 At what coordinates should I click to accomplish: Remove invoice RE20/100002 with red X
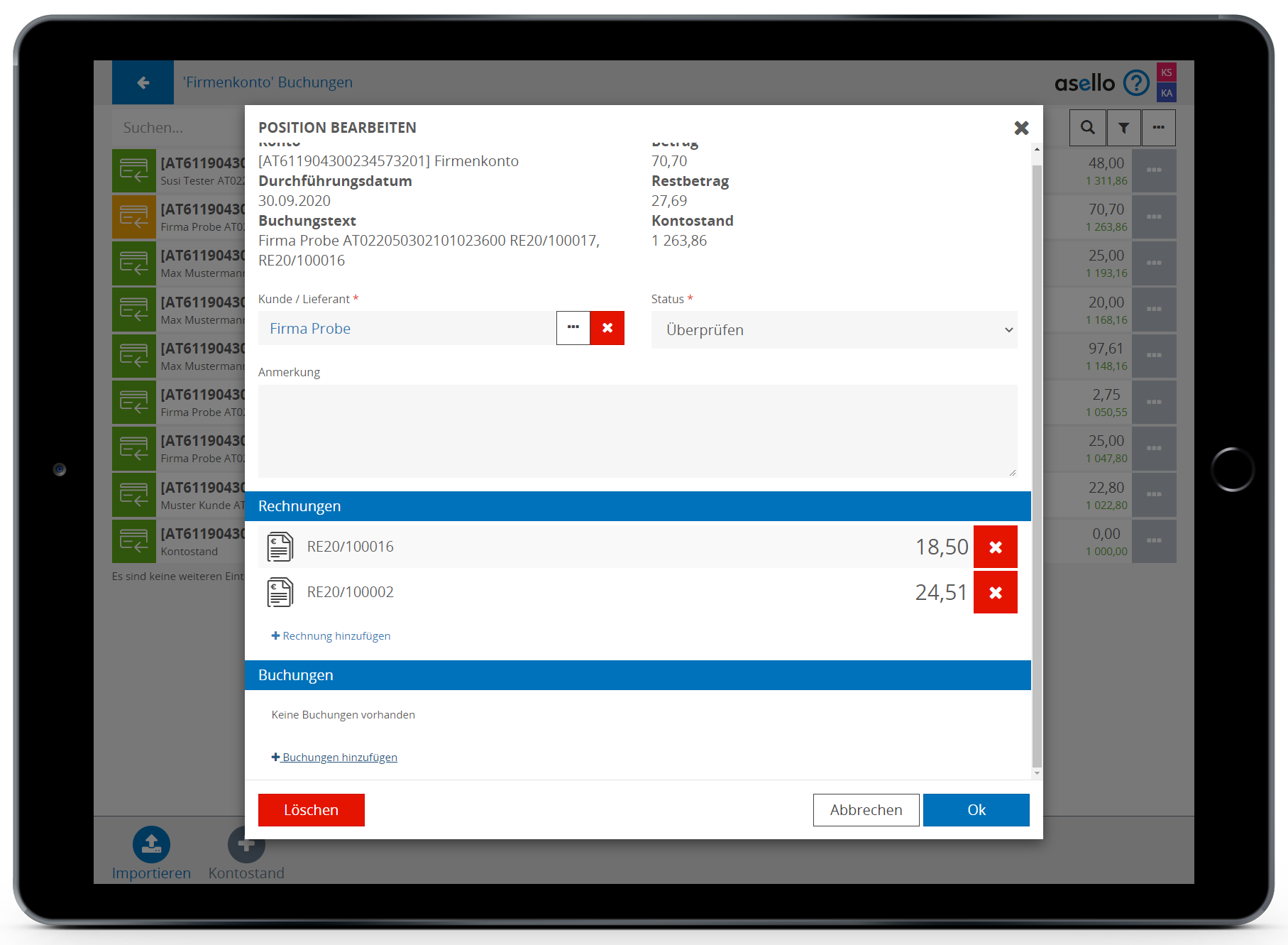(995, 592)
